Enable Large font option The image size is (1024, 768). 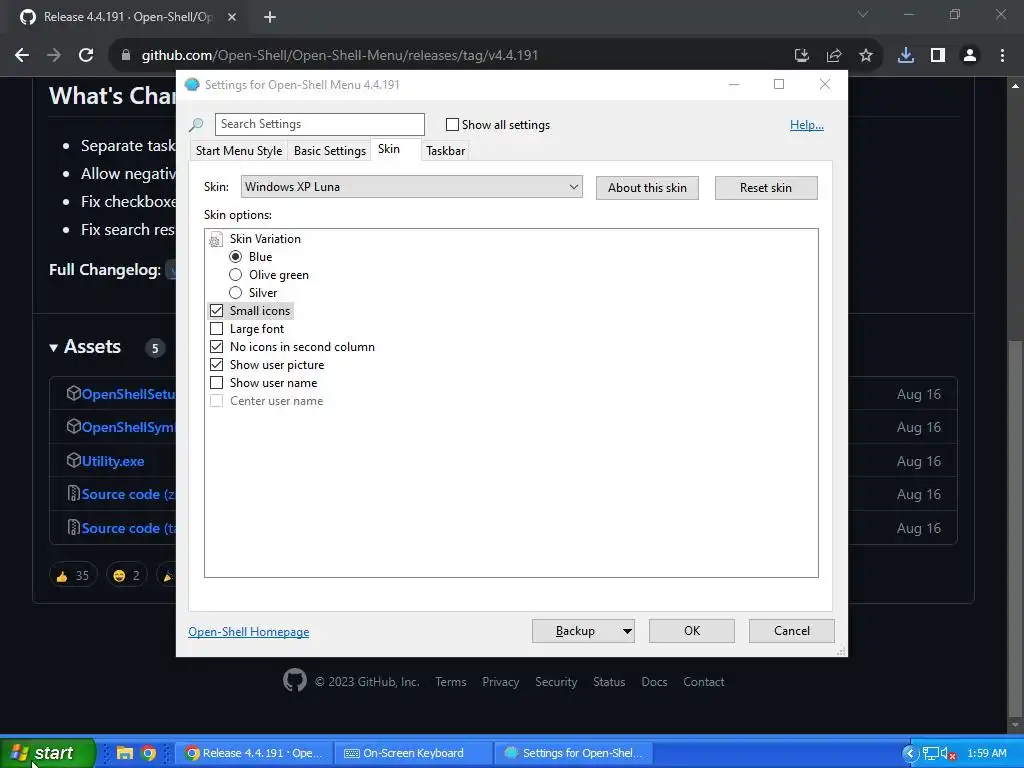(216, 328)
